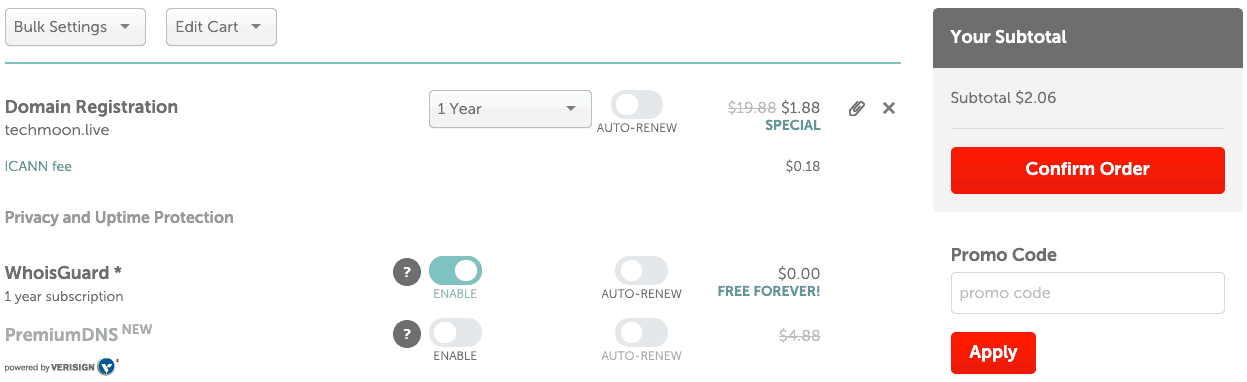This screenshot has height=382, width=1247.
Task: Toggle WhoisGuard auto-renew switch
Action: (641, 271)
